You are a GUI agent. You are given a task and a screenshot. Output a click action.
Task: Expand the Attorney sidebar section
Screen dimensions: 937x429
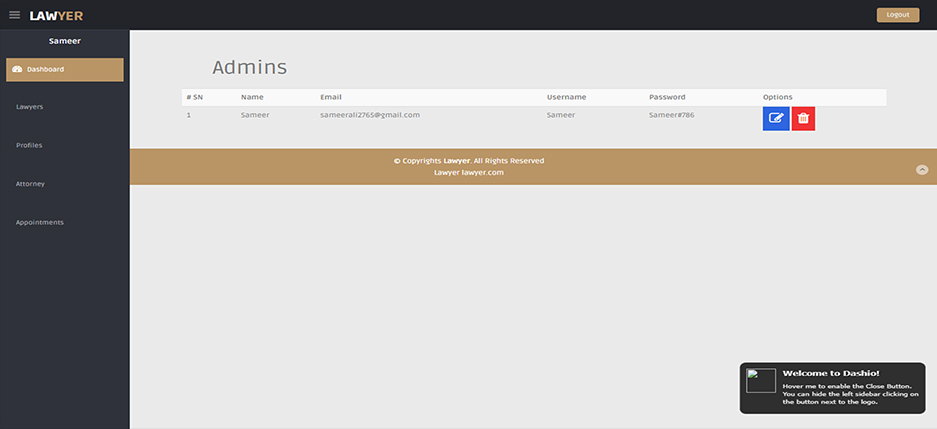click(31, 184)
